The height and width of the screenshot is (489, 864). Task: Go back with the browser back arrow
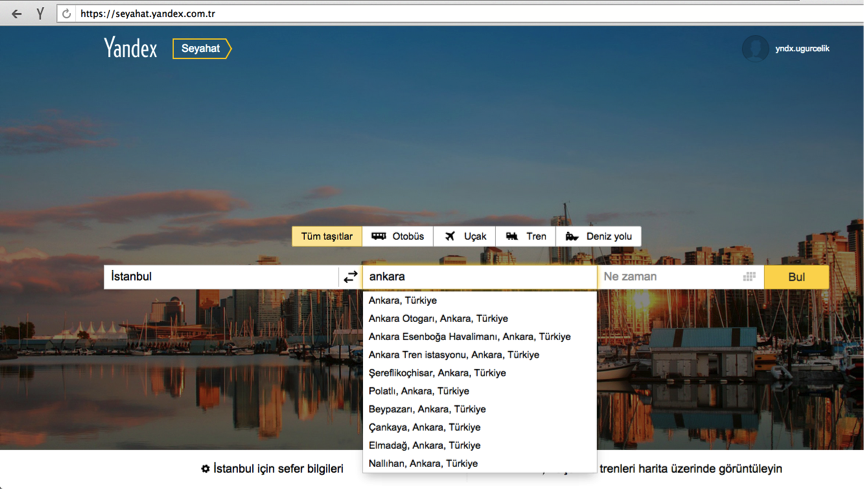coord(17,14)
